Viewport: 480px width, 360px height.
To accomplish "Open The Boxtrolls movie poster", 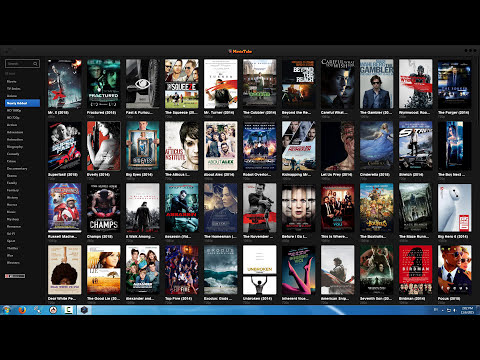I will click(x=377, y=208).
